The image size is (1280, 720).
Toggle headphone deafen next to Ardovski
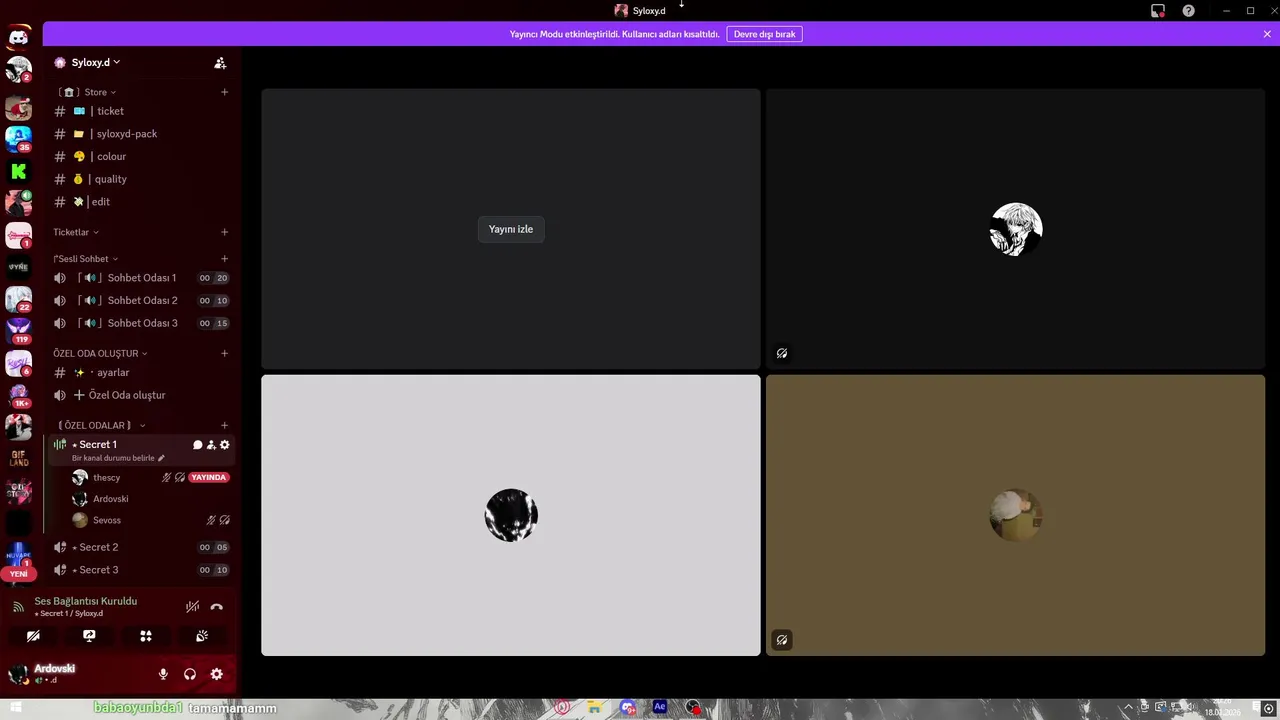tap(190, 675)
